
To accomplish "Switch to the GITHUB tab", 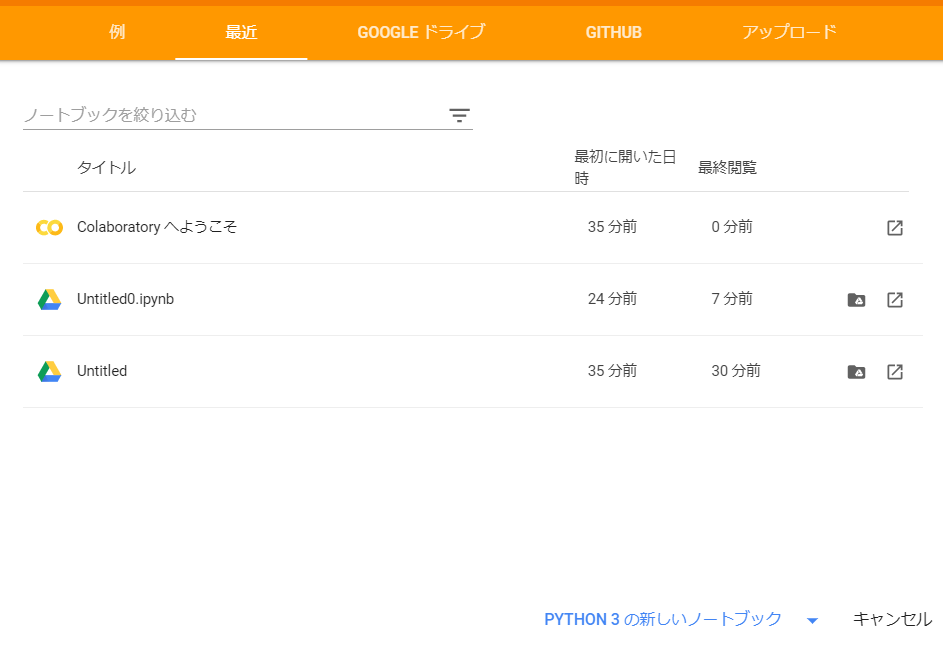I will click(613, 32).
